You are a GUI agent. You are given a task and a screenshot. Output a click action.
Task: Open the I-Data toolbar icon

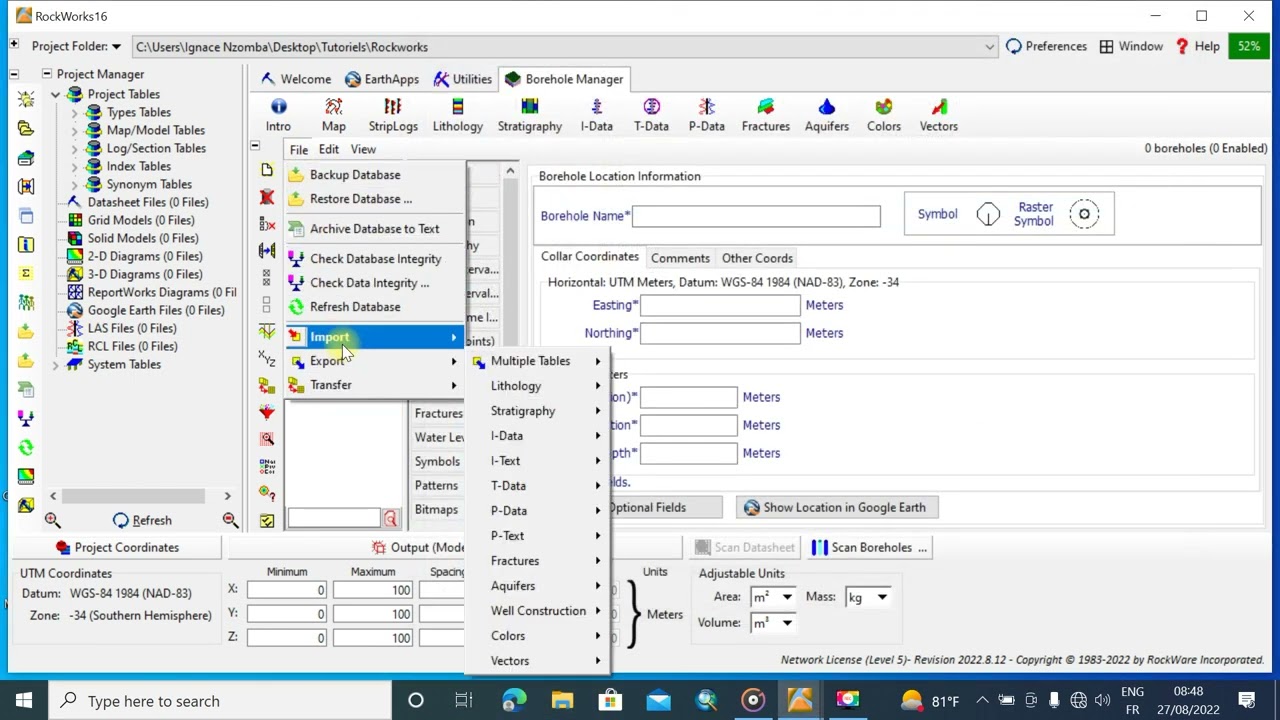[596, 114]
